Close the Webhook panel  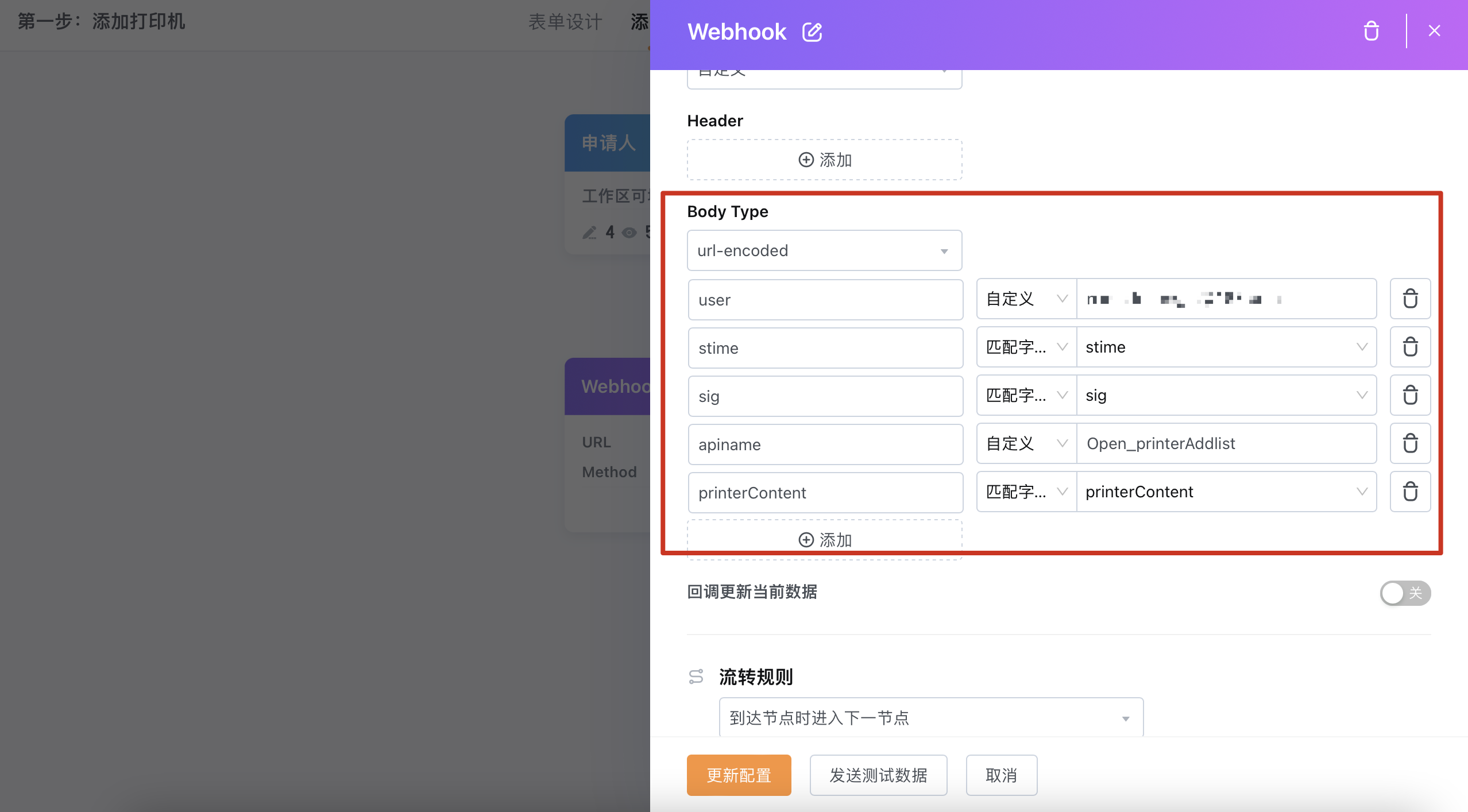click(x=1434, y=31)
